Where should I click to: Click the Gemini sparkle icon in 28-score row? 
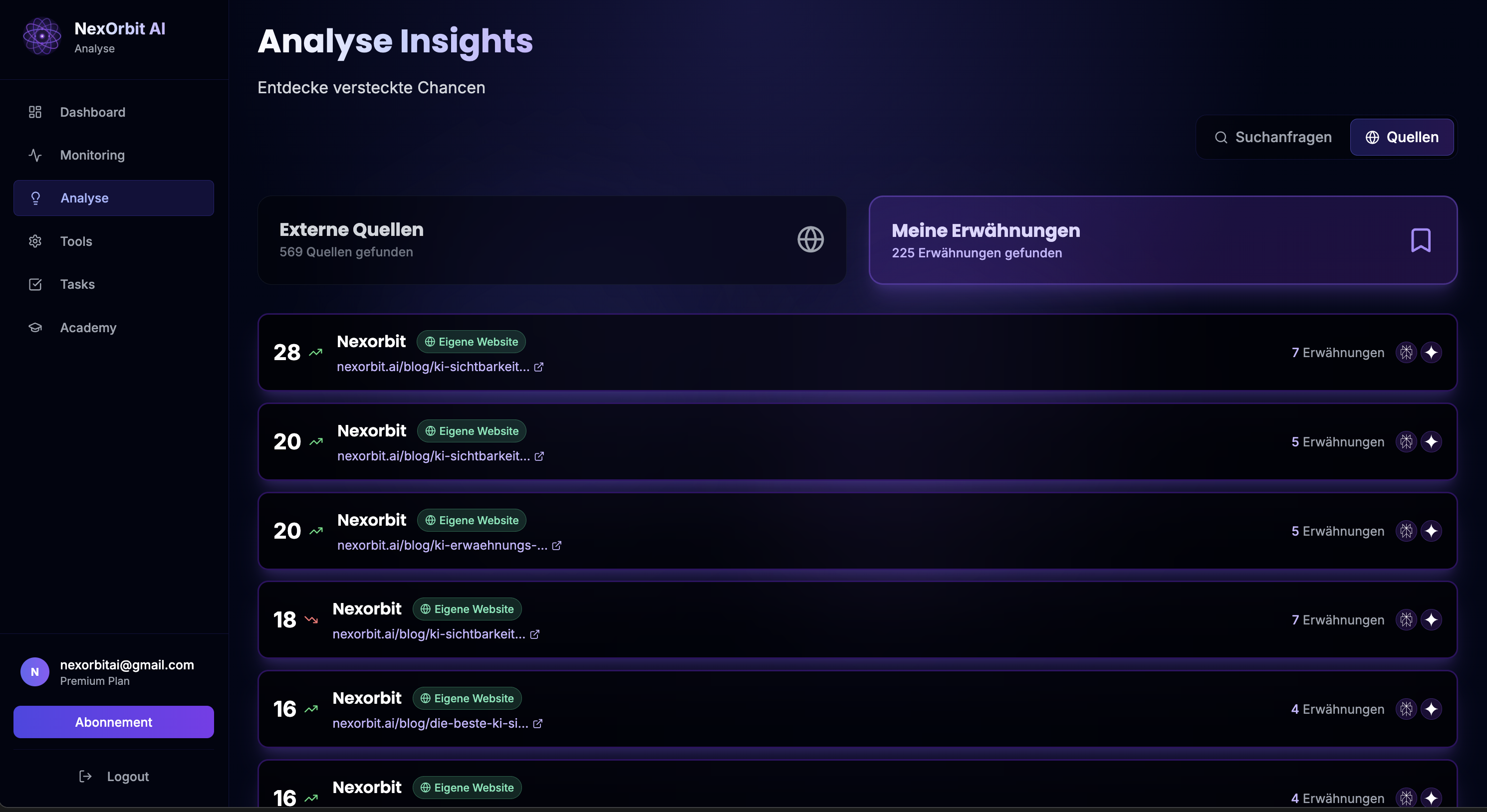click(1431, 353)
